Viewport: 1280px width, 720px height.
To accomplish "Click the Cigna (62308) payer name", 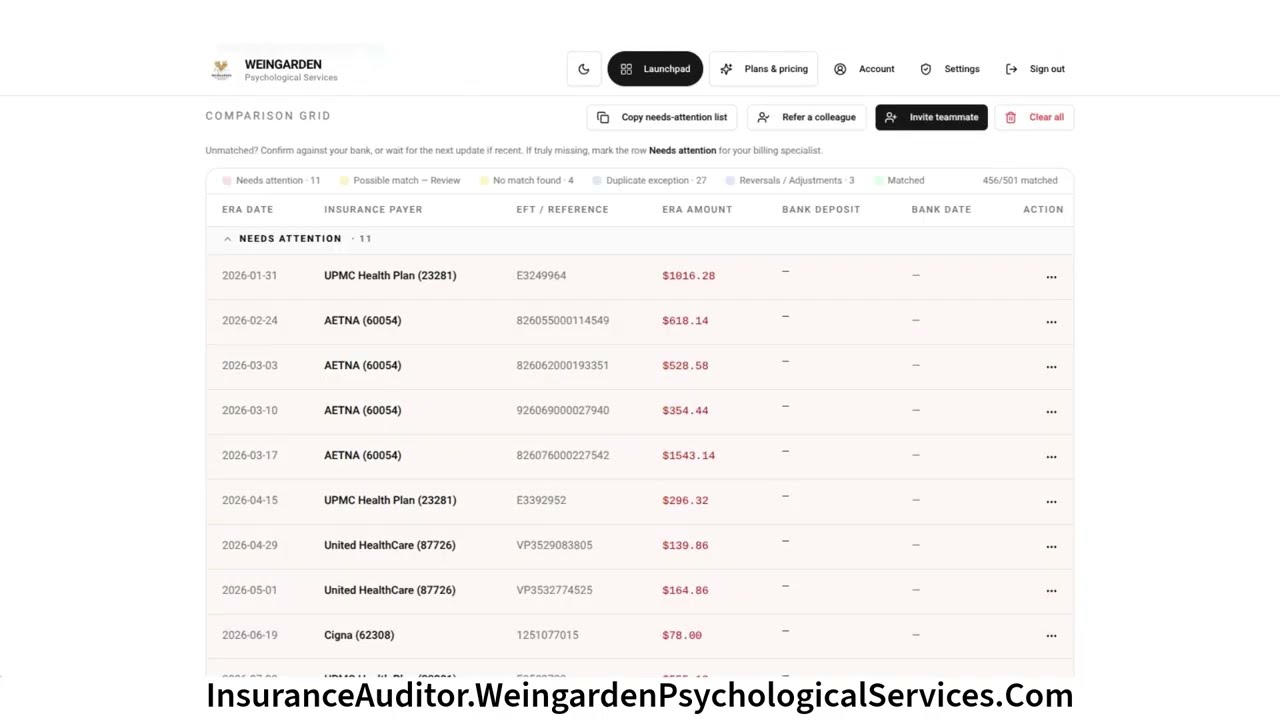I will coord(359,635).
